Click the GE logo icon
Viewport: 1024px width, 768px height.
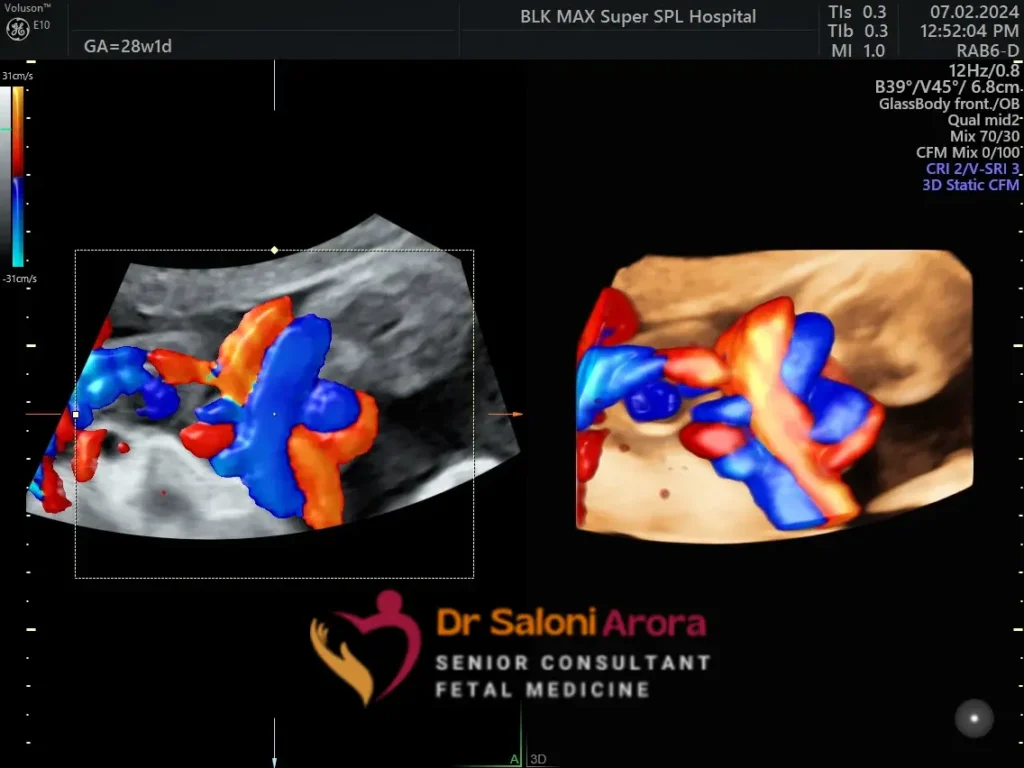[17, 29]
